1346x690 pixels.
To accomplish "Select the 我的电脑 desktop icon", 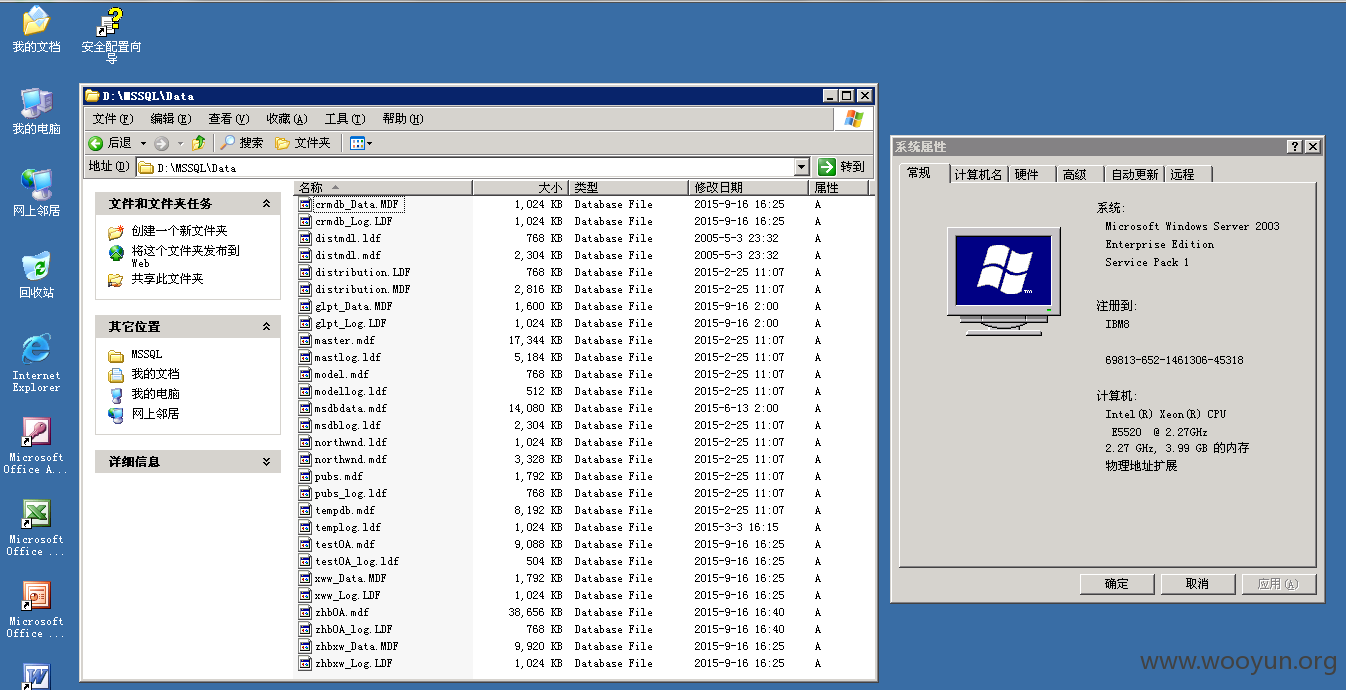I will (x=36, y=111).
